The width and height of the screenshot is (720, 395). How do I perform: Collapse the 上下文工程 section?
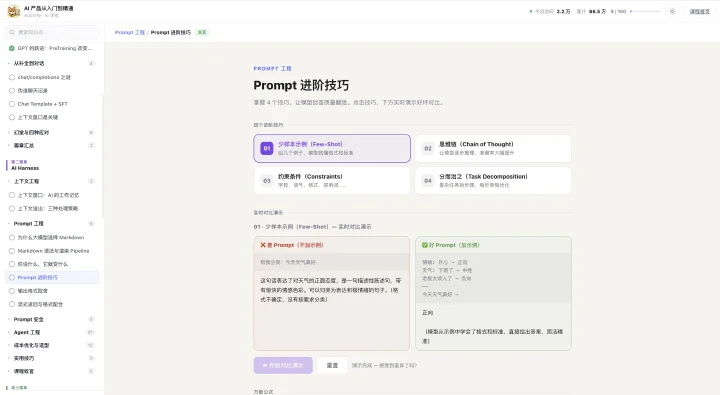pos(52,181)
